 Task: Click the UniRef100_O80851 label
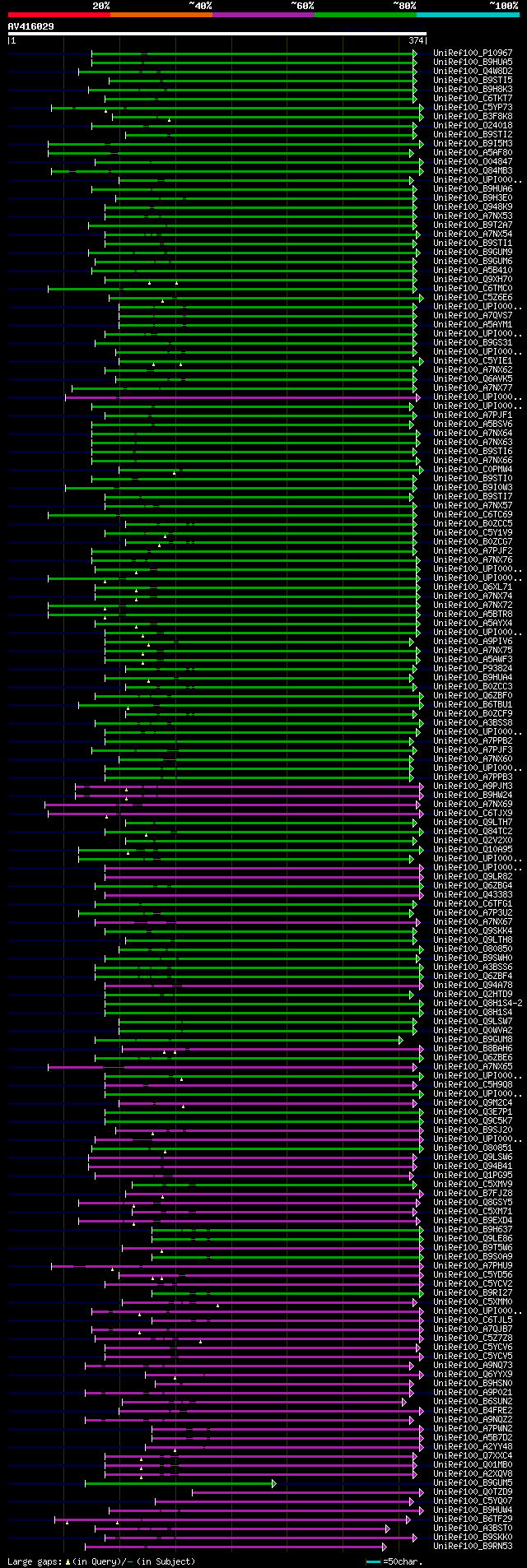(x=473, y=1148)
